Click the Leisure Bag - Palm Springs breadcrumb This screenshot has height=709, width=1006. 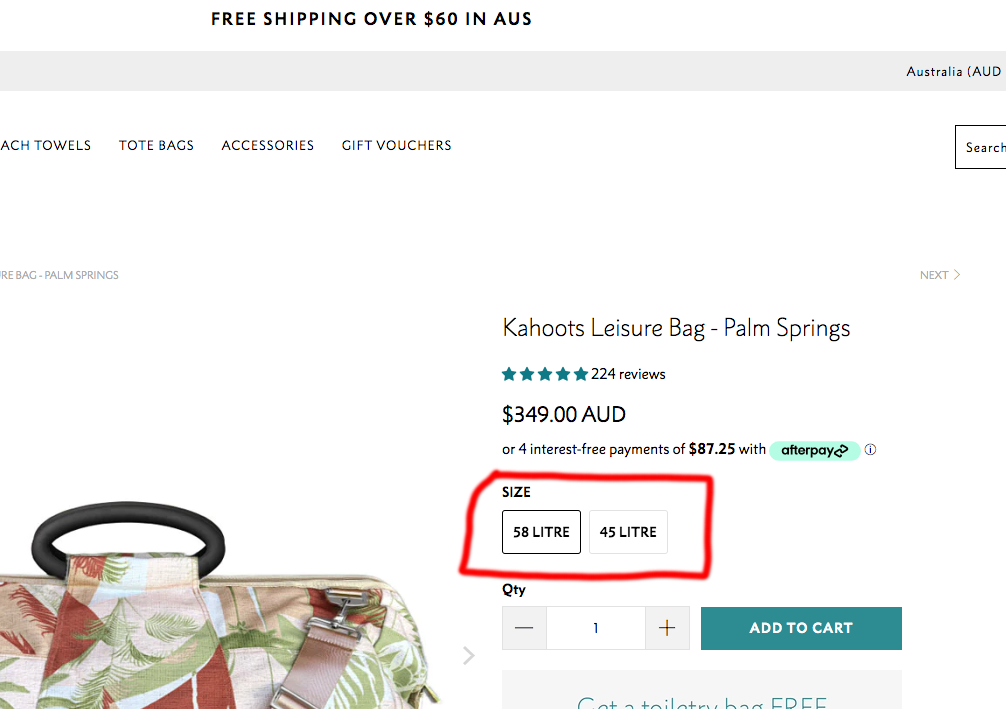tap(58, 275)
